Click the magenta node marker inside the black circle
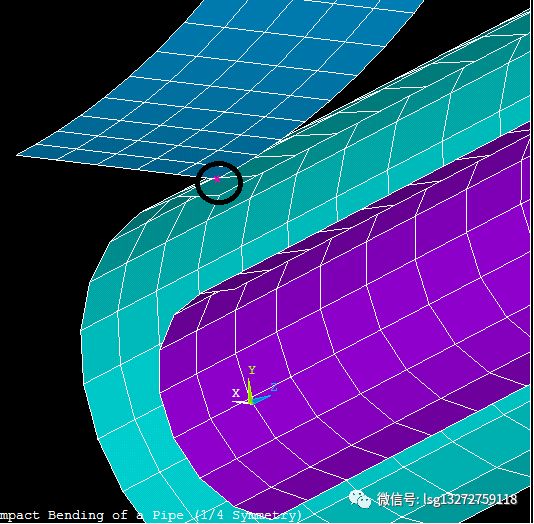534x524 pixels. [217, 179]
